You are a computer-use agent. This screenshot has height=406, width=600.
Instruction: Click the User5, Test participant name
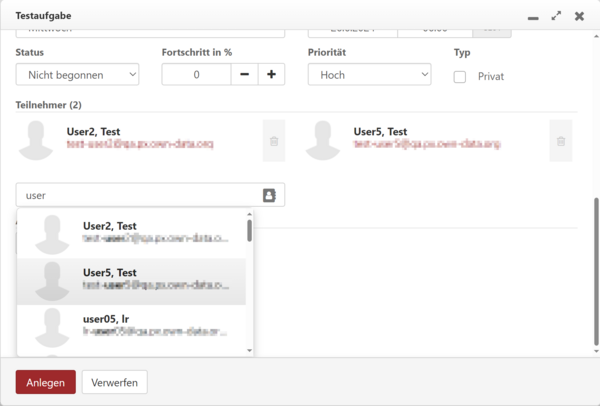coord(380,132)
